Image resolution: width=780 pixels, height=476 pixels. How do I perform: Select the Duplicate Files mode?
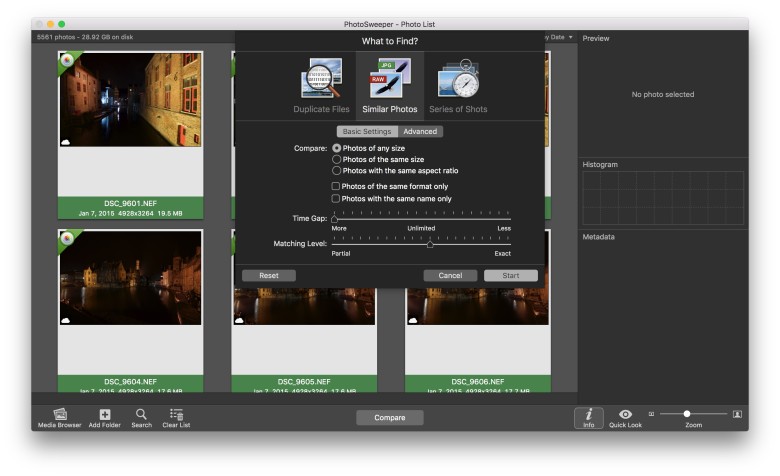click(x=321, y=86)
